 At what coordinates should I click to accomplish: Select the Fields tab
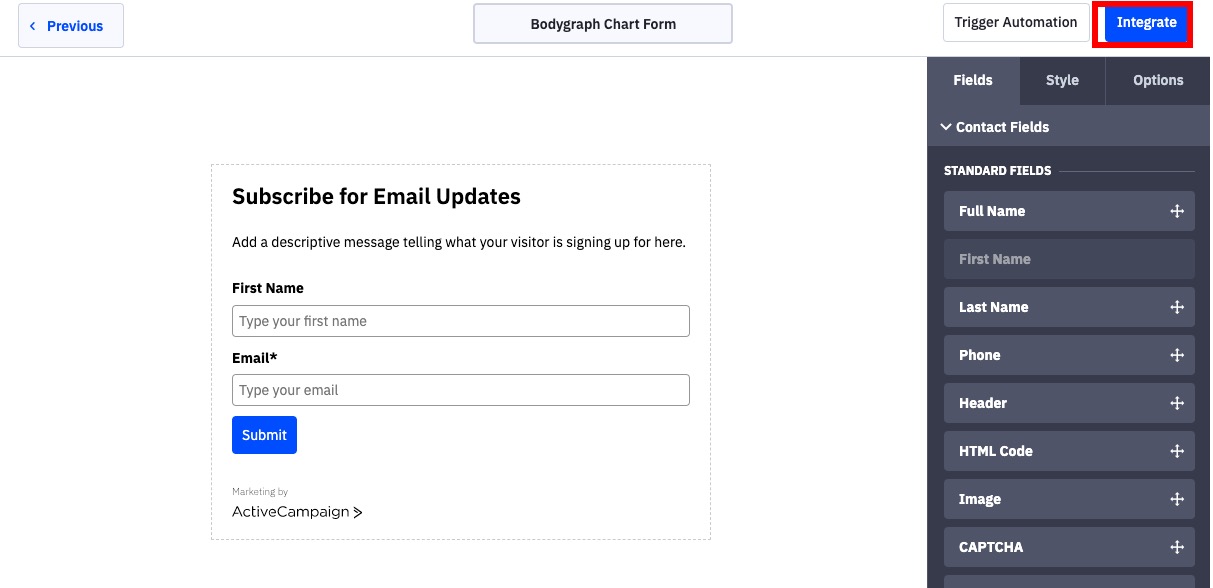[973, 80]
